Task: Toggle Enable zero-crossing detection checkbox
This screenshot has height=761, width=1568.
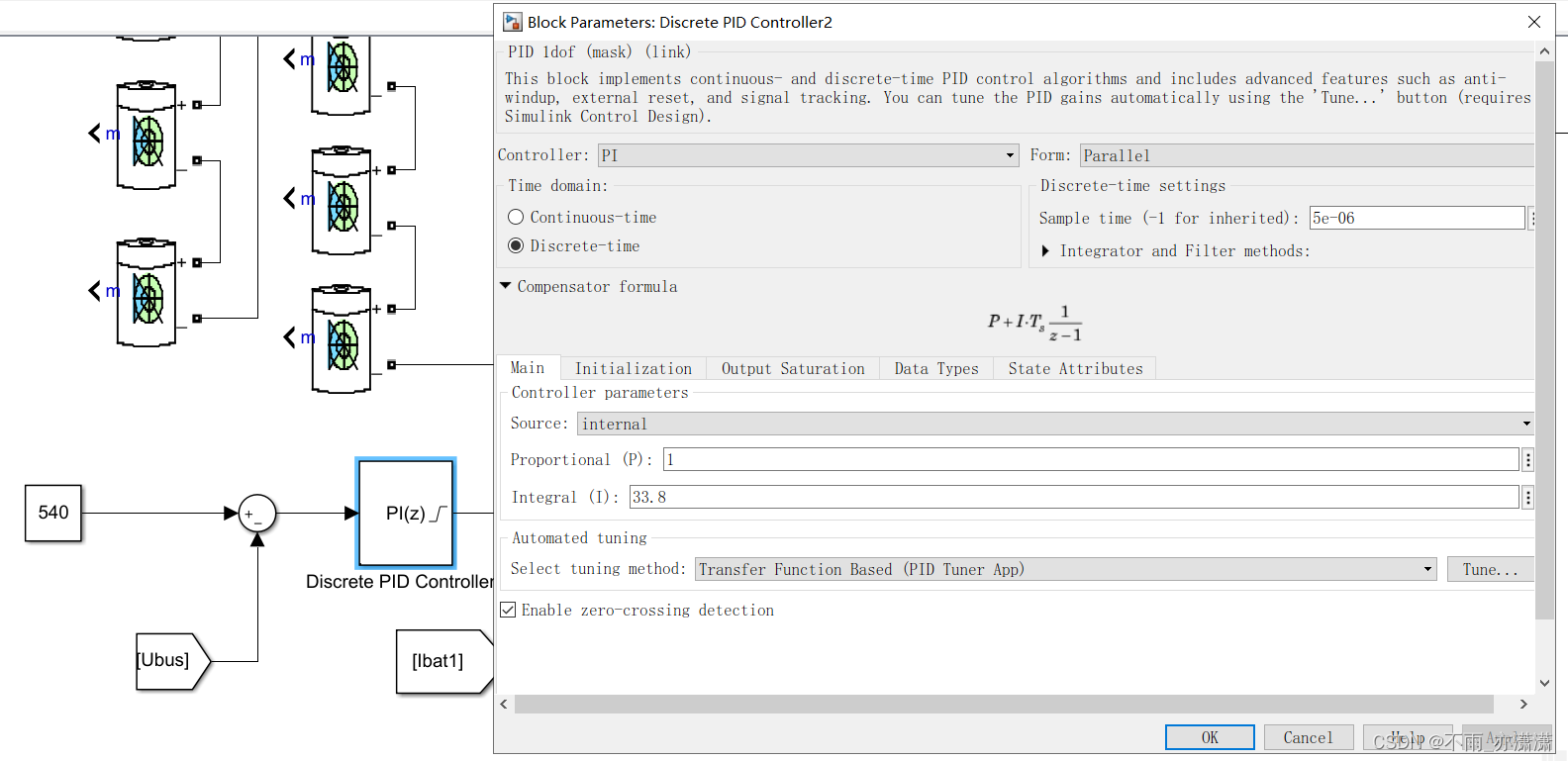Action: 508,610
